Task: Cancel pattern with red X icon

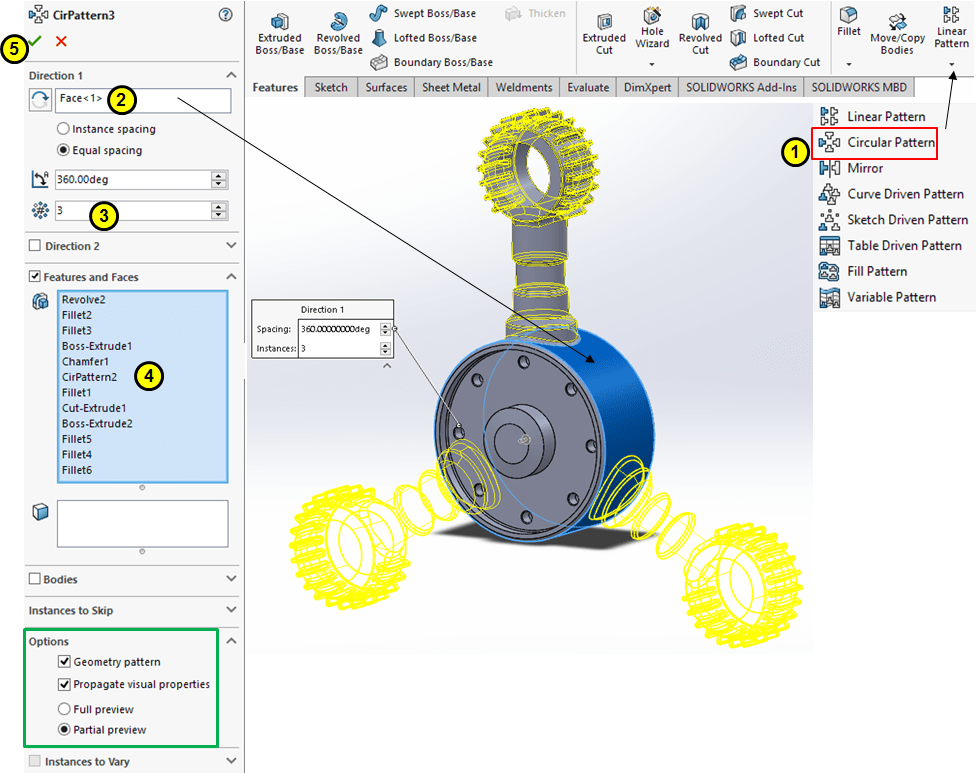Action: [x=62, y=42]
